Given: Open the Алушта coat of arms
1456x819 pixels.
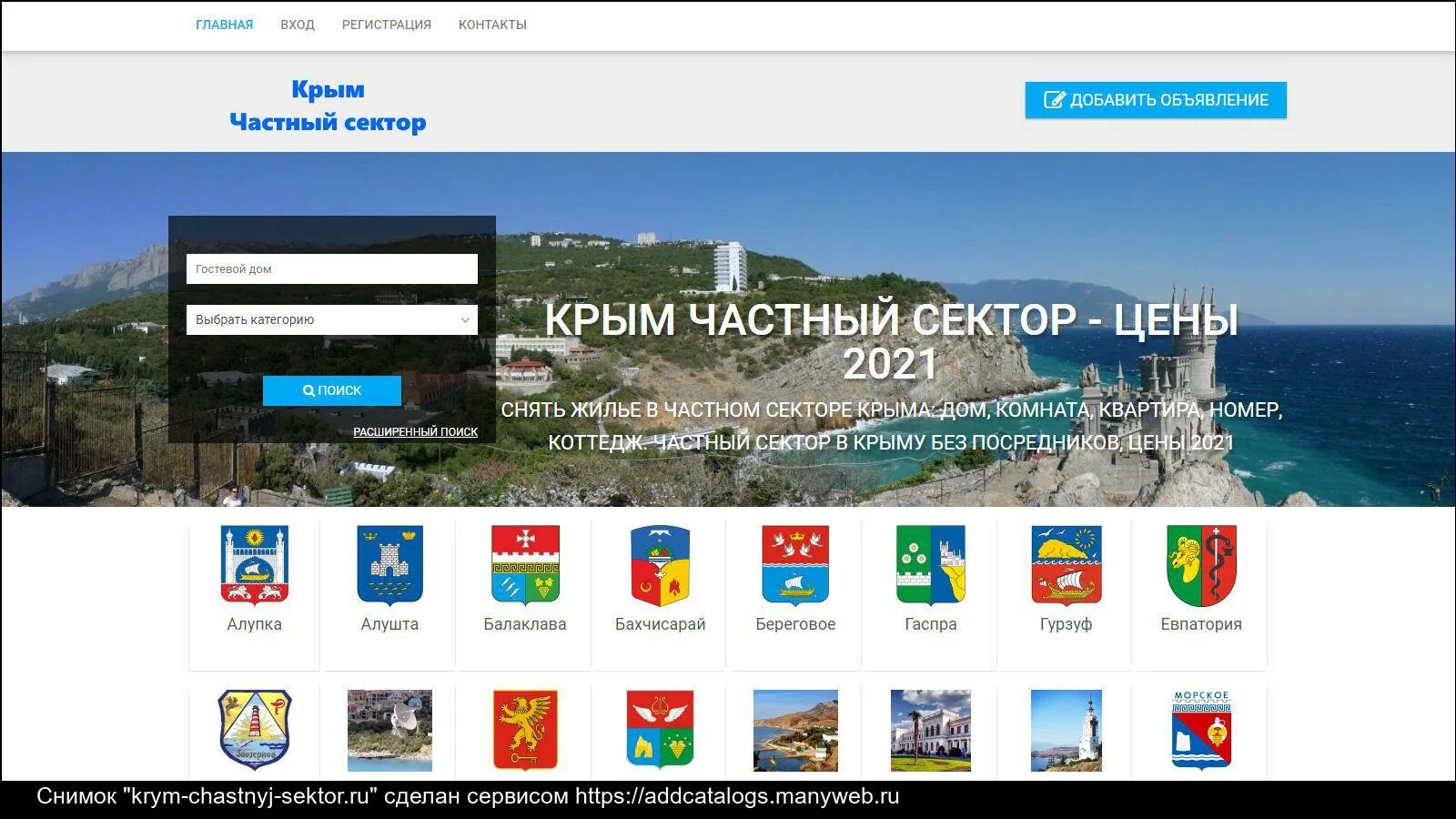Looking at the screenshot, I should coord(389,565).
